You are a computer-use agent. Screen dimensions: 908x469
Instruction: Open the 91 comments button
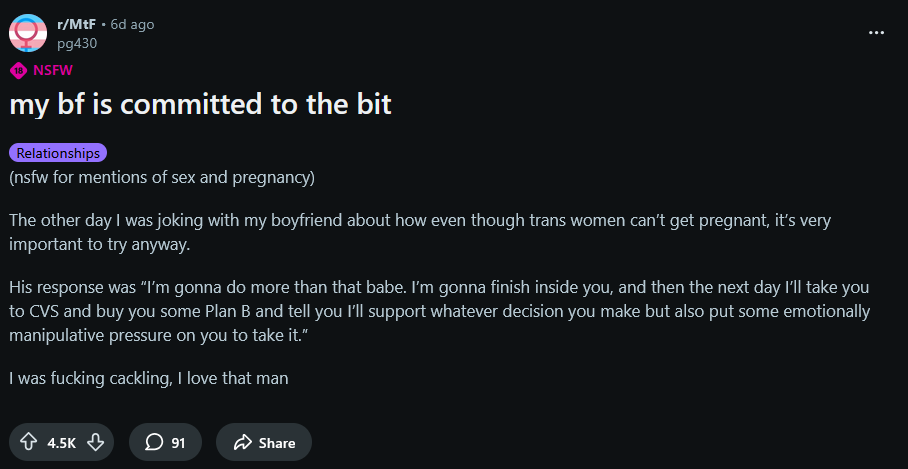[x=166, y=443]
